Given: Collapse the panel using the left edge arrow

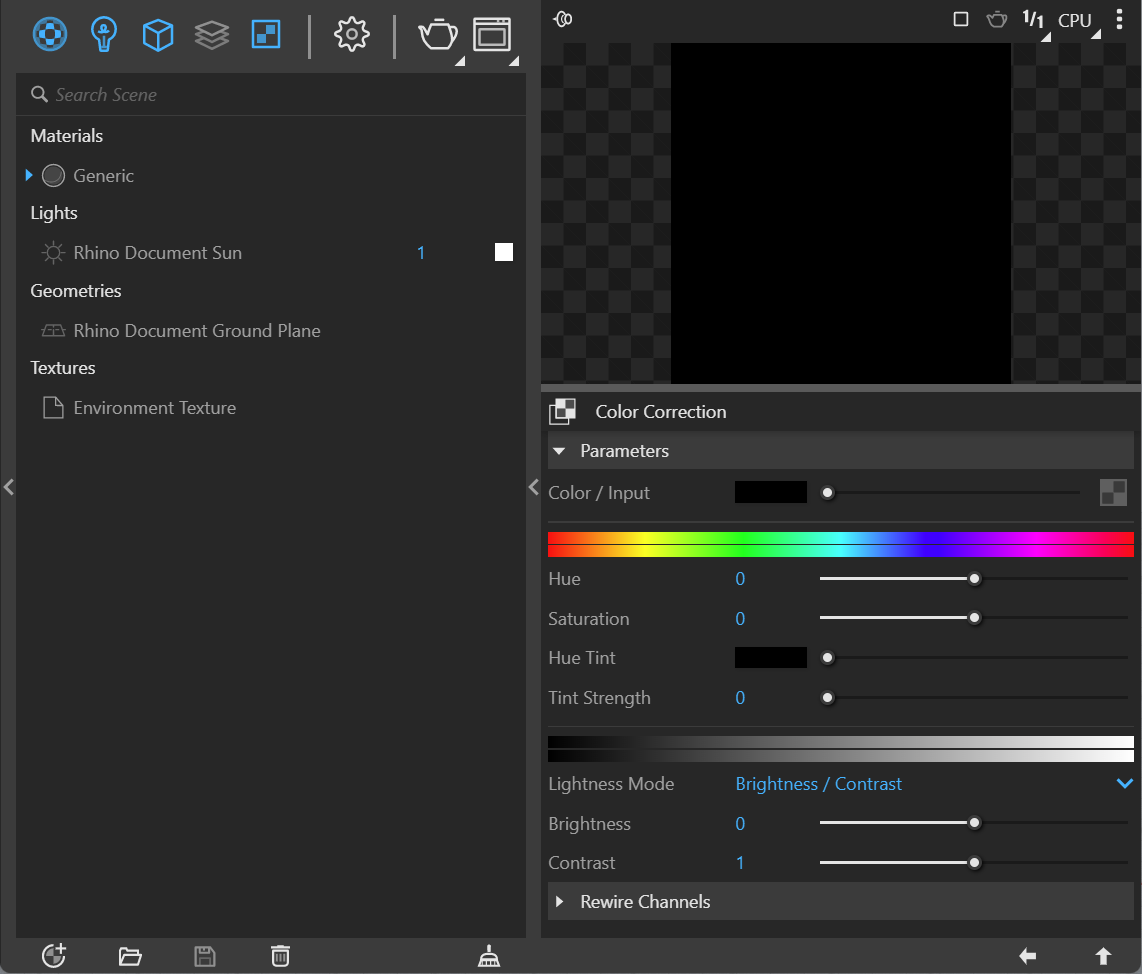Looking at the screenshot, I should tap(9, 487).
